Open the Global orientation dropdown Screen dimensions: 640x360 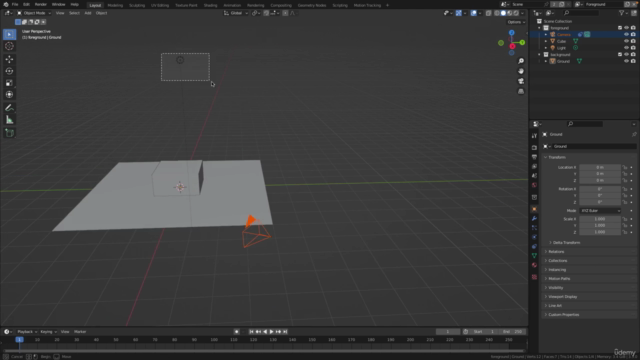pyautogui.click(x=236, y=13)
